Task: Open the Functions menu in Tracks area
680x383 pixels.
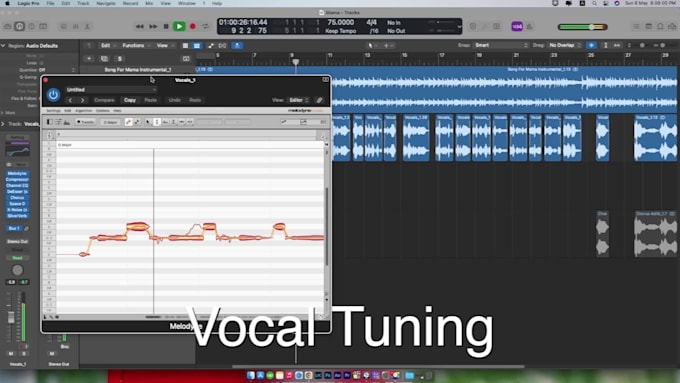Action: coord(136,46)
